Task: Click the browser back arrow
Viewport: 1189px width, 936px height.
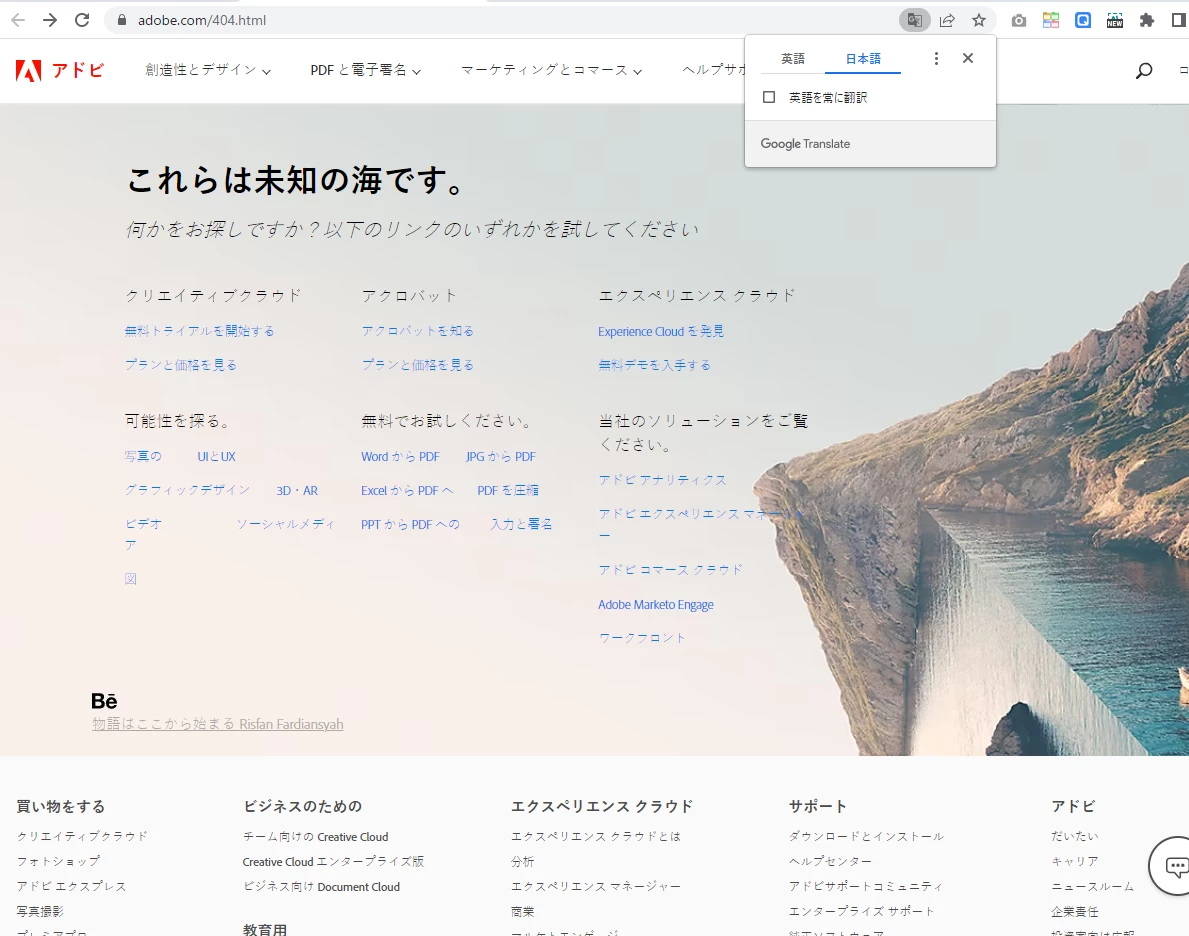Action: [18, 20]
